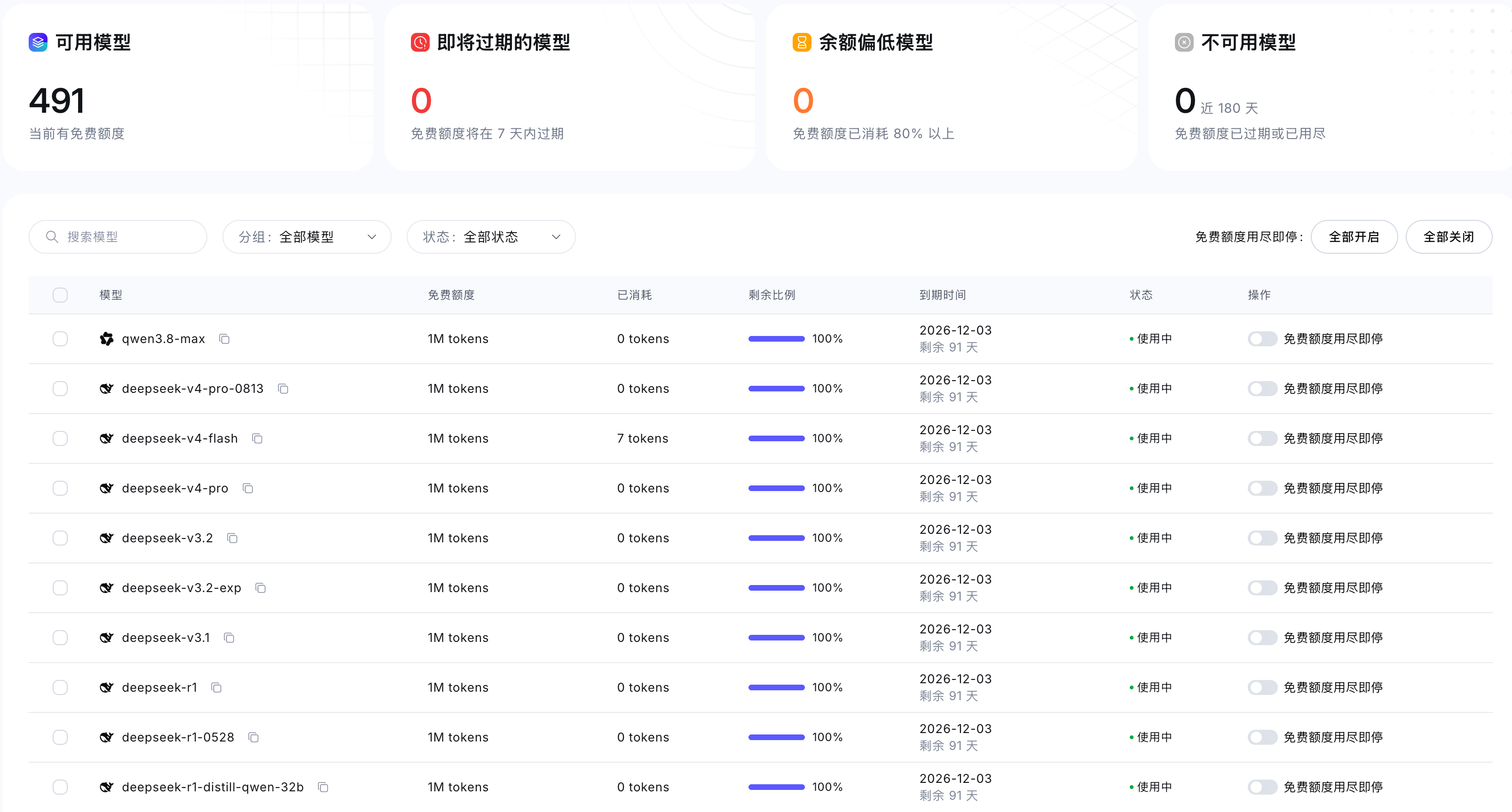Click the 余额偏低模型 hourglass icon

click(802, 42)
